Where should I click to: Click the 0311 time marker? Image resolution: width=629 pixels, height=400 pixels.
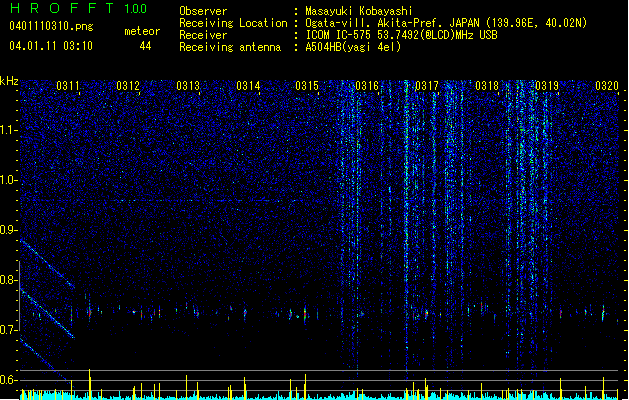pyautogui.click(x=68, y=86)
